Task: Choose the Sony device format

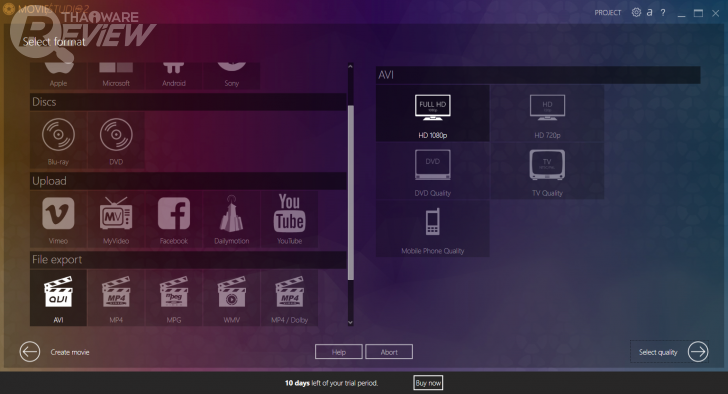Action: (x=231, y=76)
